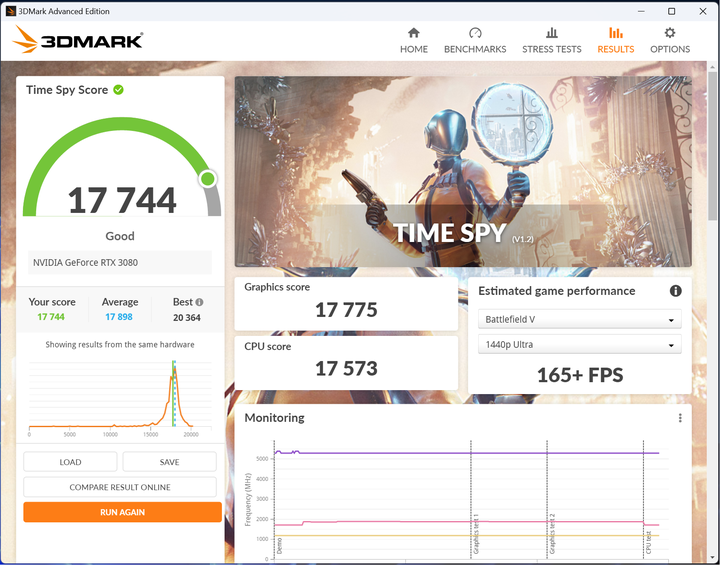Click the Average score 17 898
Image resolution: width=720 pixels, height=566 pixels.
[x=119, y=317]
